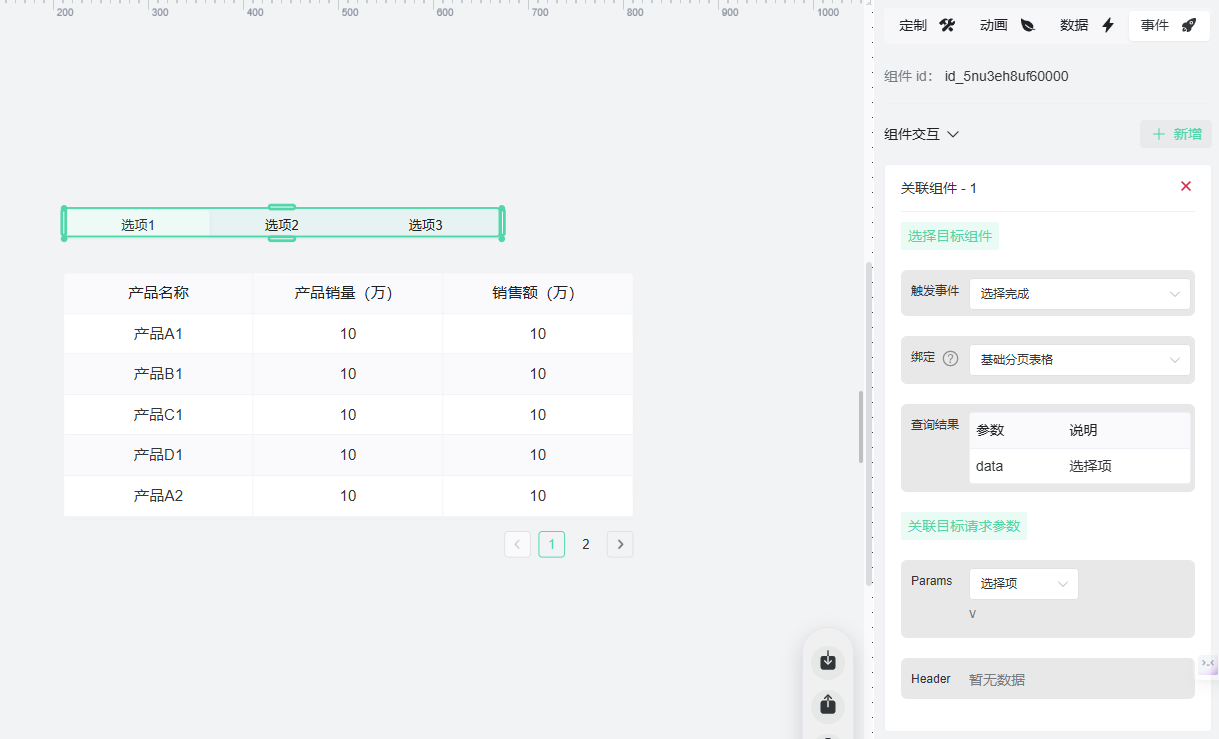Click the 关联目标请求参数 label
Viewport: 1219px width, 739px height.
pos(964,526)
